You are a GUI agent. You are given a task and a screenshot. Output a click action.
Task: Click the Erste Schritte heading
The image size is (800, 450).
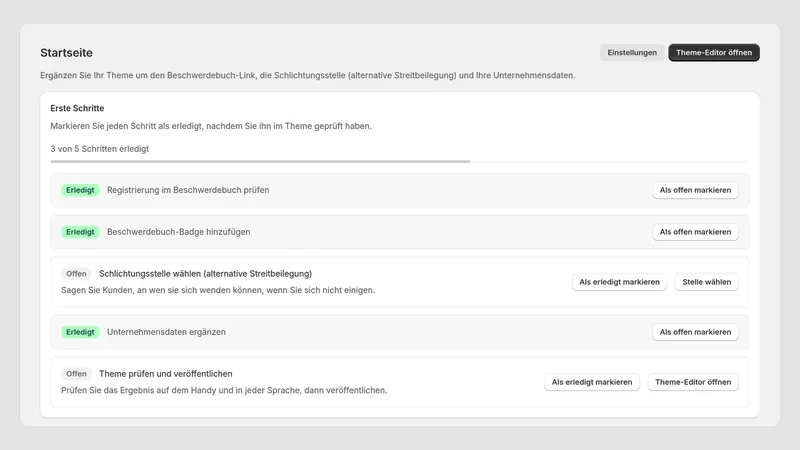77,108
